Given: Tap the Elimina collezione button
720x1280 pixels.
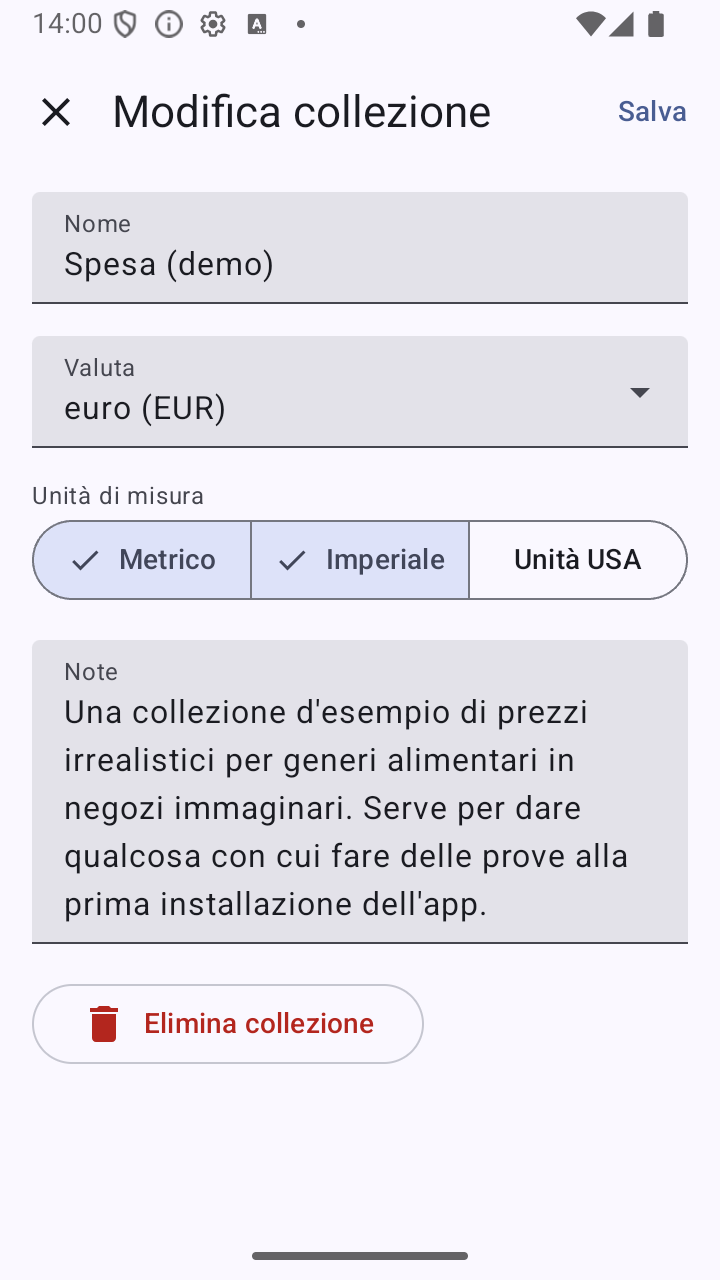Looking at the screenshot, I should pos(228,1024).
